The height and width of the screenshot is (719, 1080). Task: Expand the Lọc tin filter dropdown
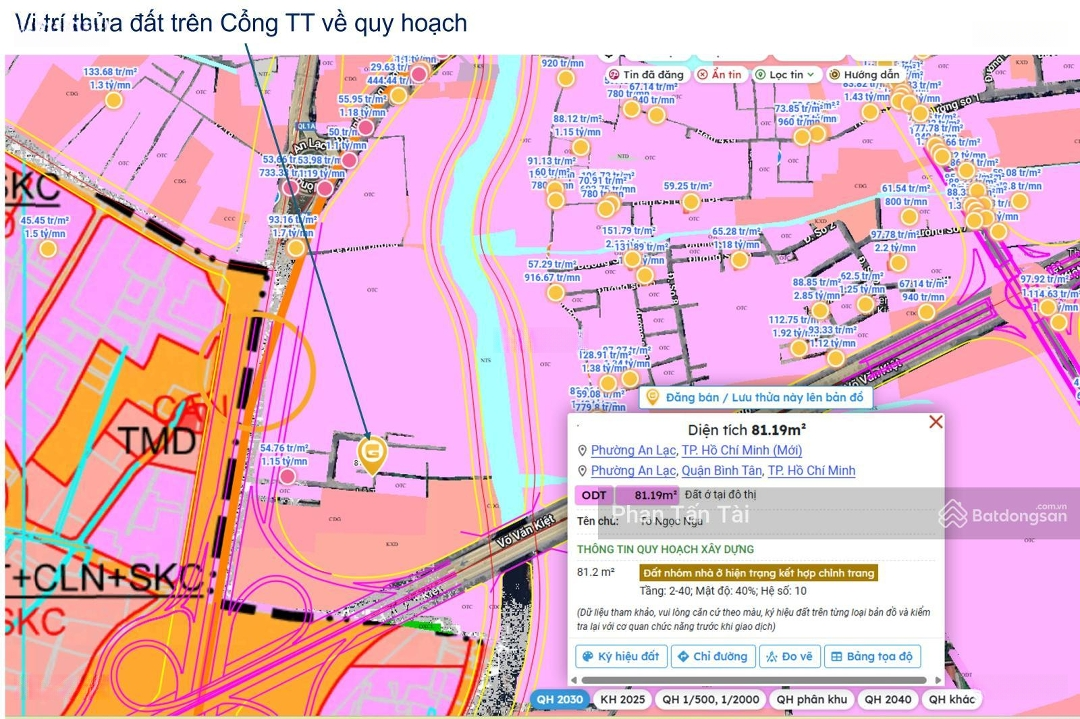[787, 75]
